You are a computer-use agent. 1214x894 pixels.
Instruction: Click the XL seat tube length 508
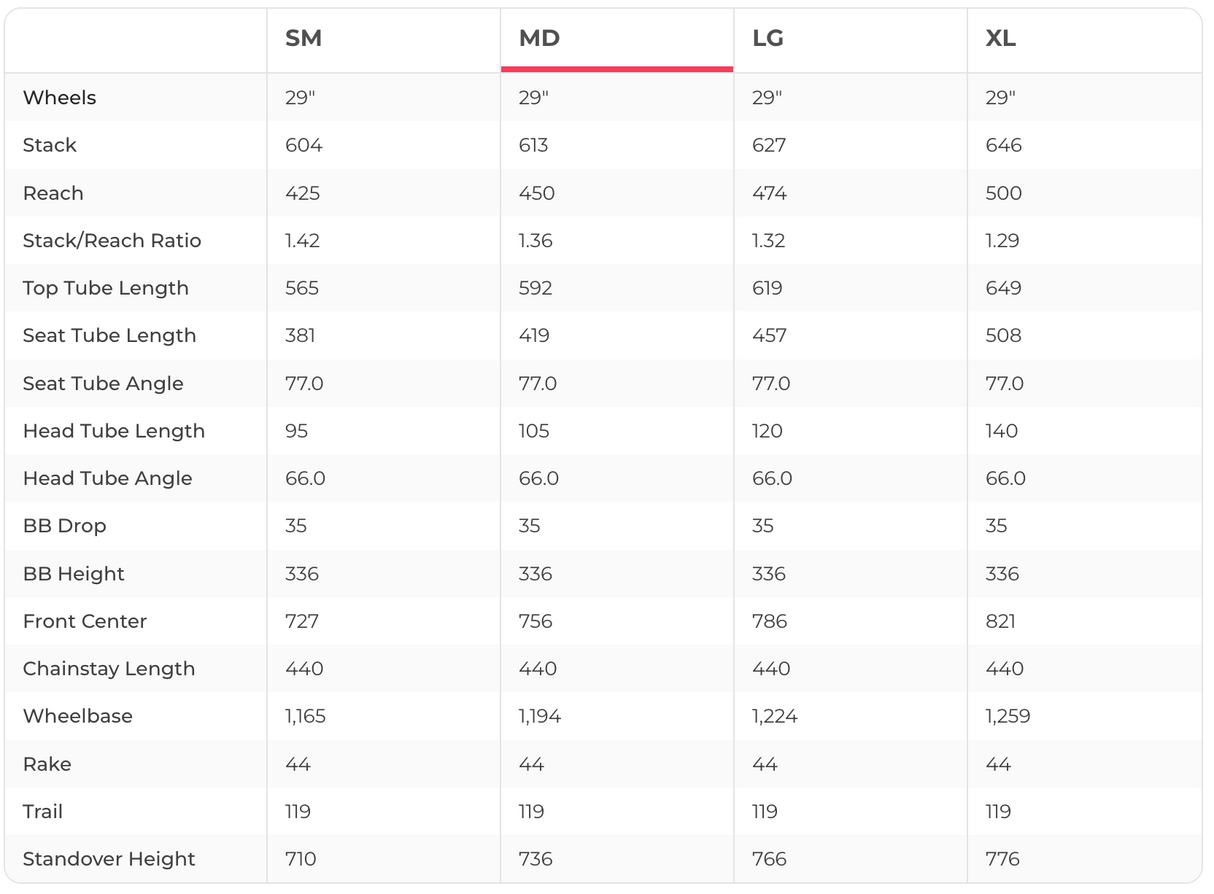pos(1003,336)
